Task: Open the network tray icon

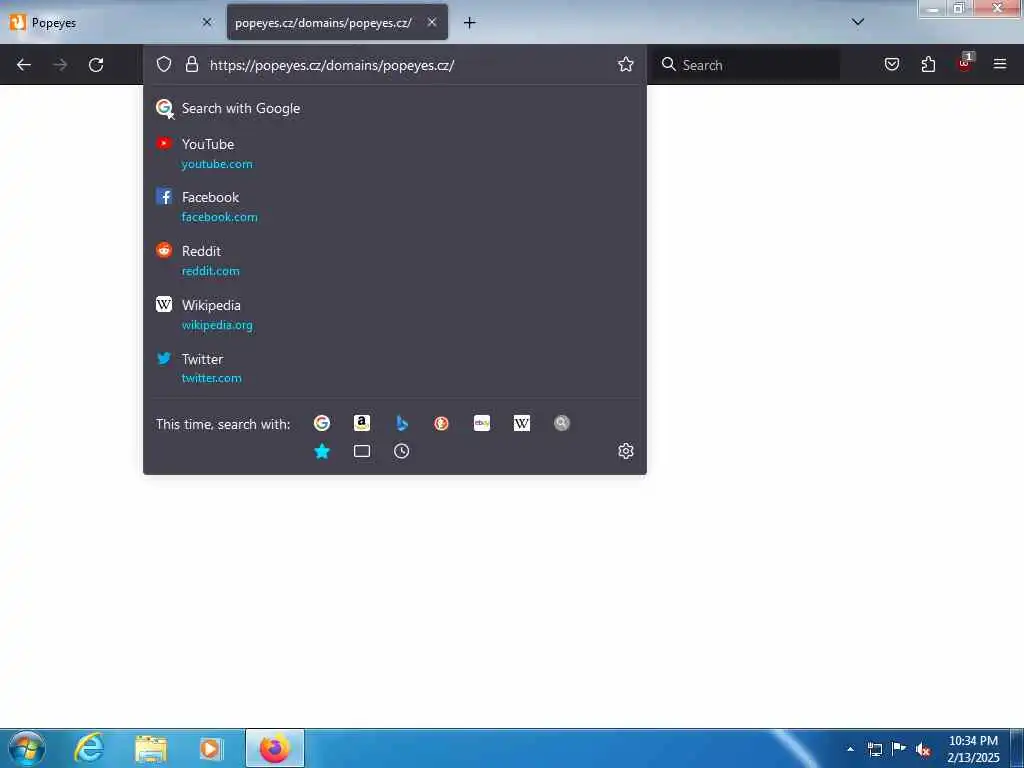Action: pyautogui.click(x=875, y=749)
